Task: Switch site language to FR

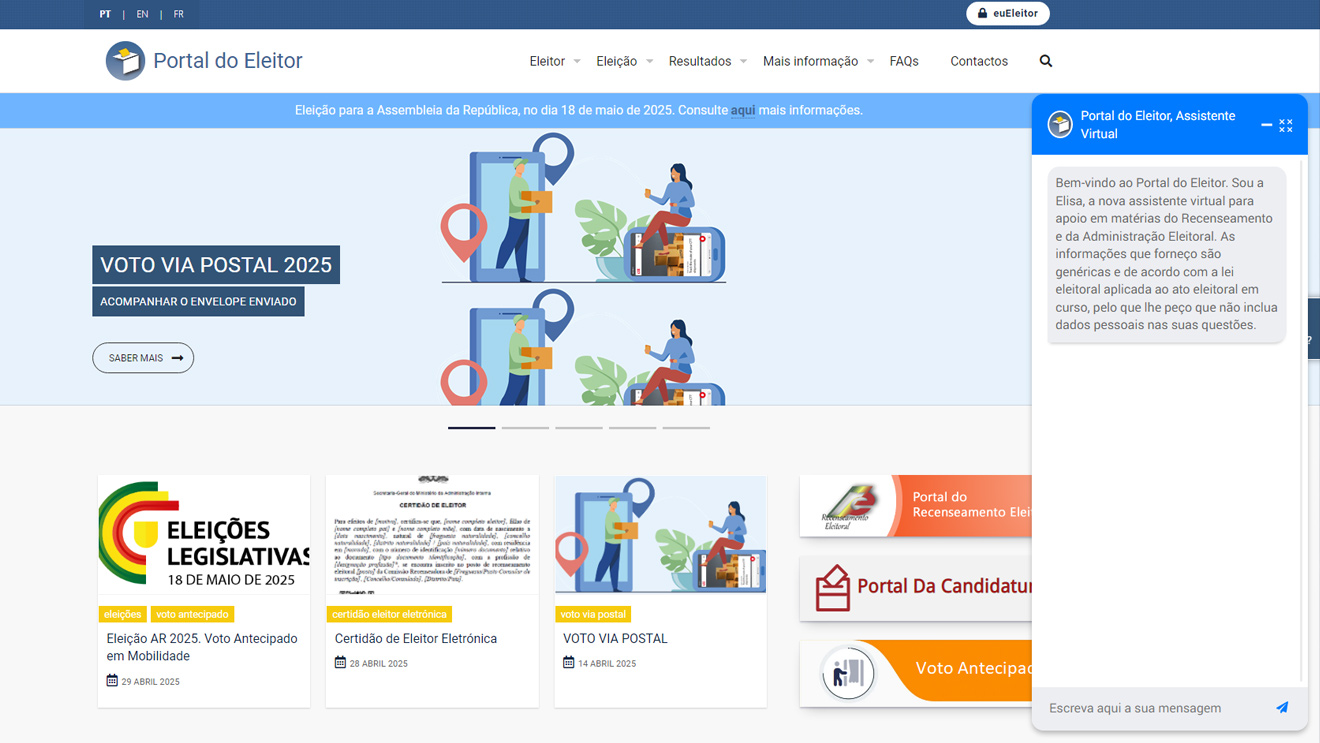Action: pyautogui.click(x=178, y=14)
